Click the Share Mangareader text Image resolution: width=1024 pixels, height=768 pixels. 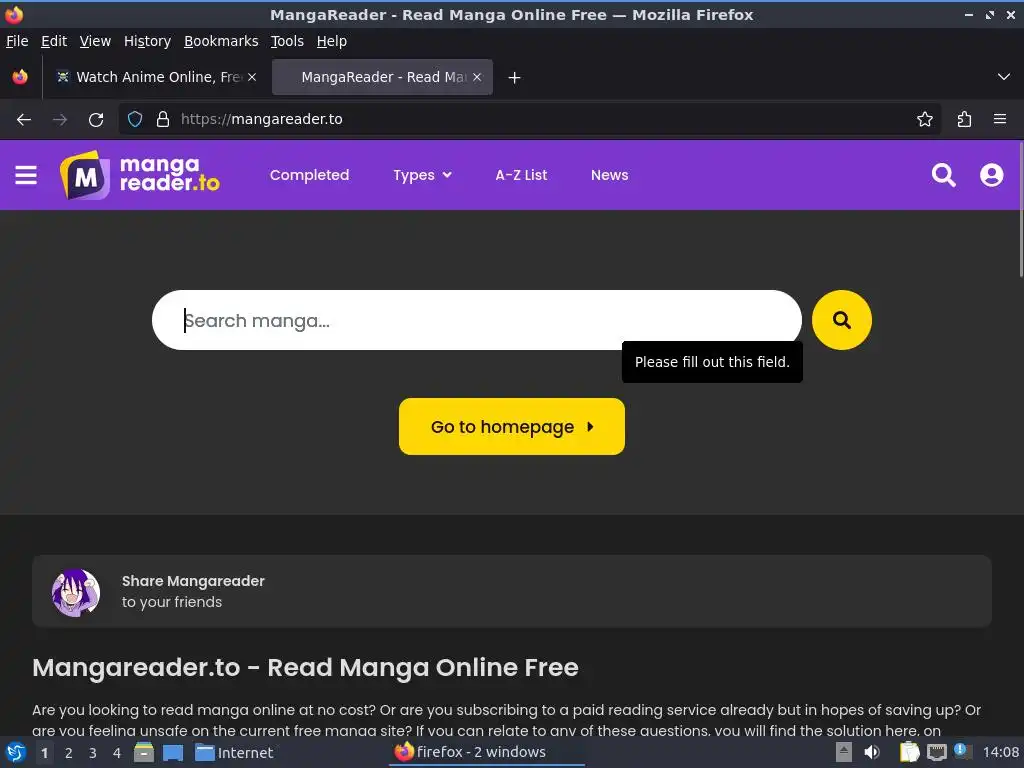(193, 581)
